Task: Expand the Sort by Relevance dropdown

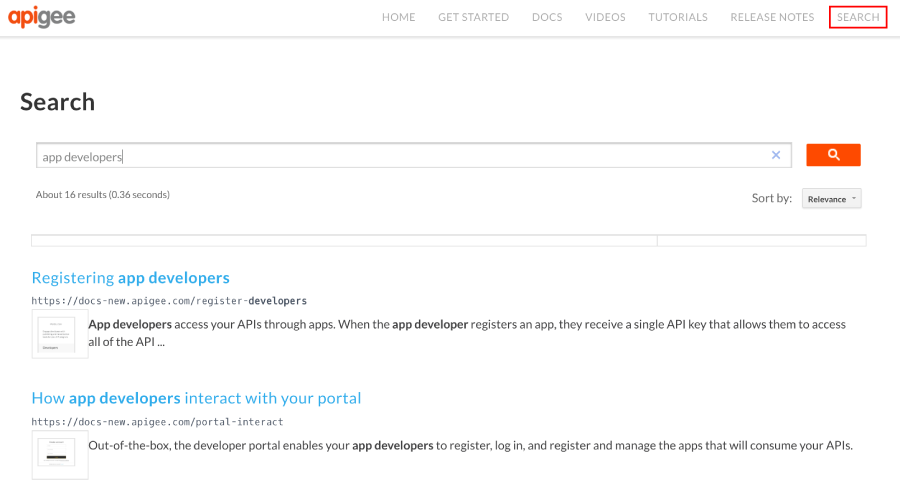Action: (832, 199)
